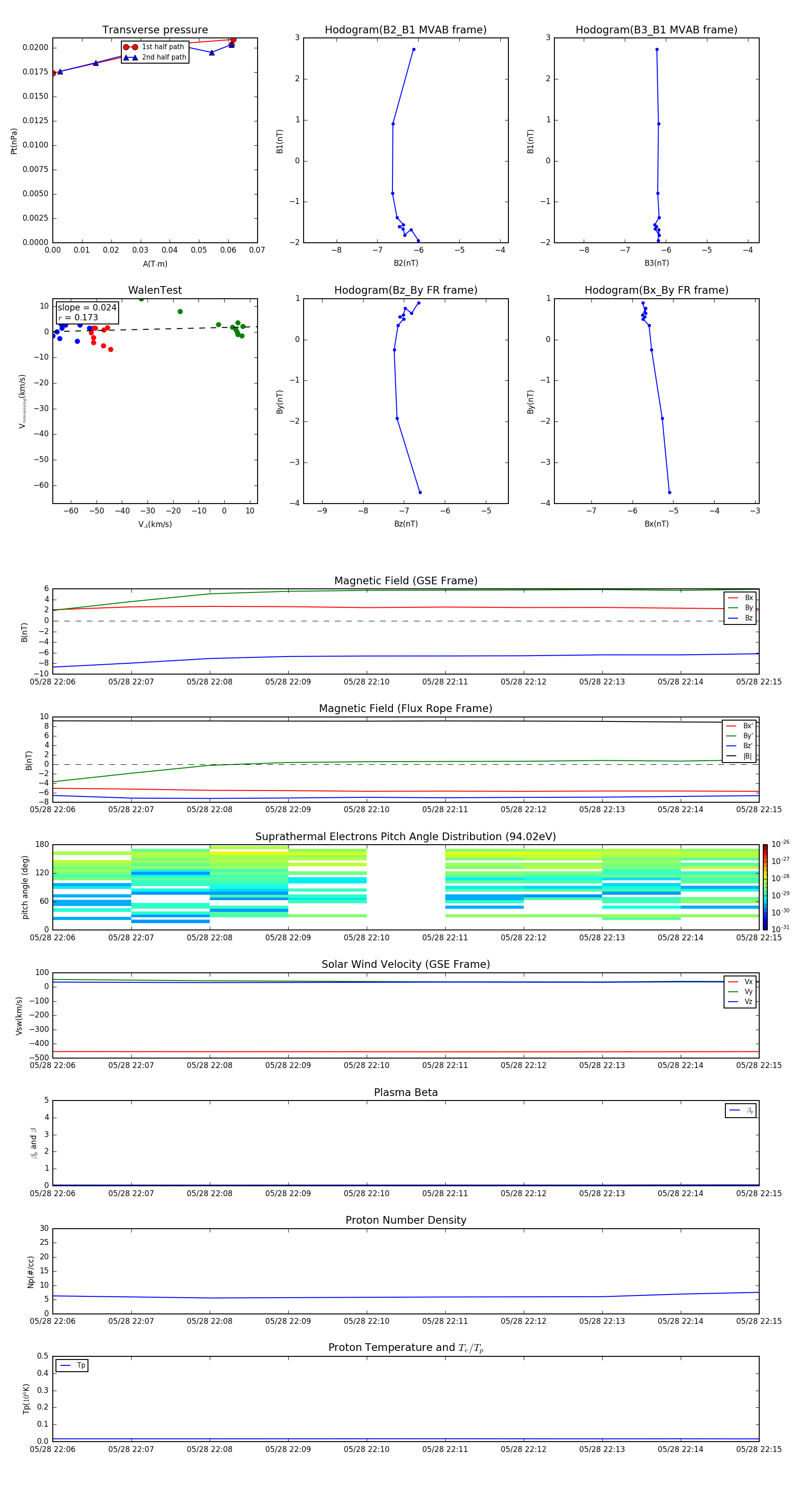Click the 'Magnetic Field (GSE Frame)' title

tap(406, 581)
